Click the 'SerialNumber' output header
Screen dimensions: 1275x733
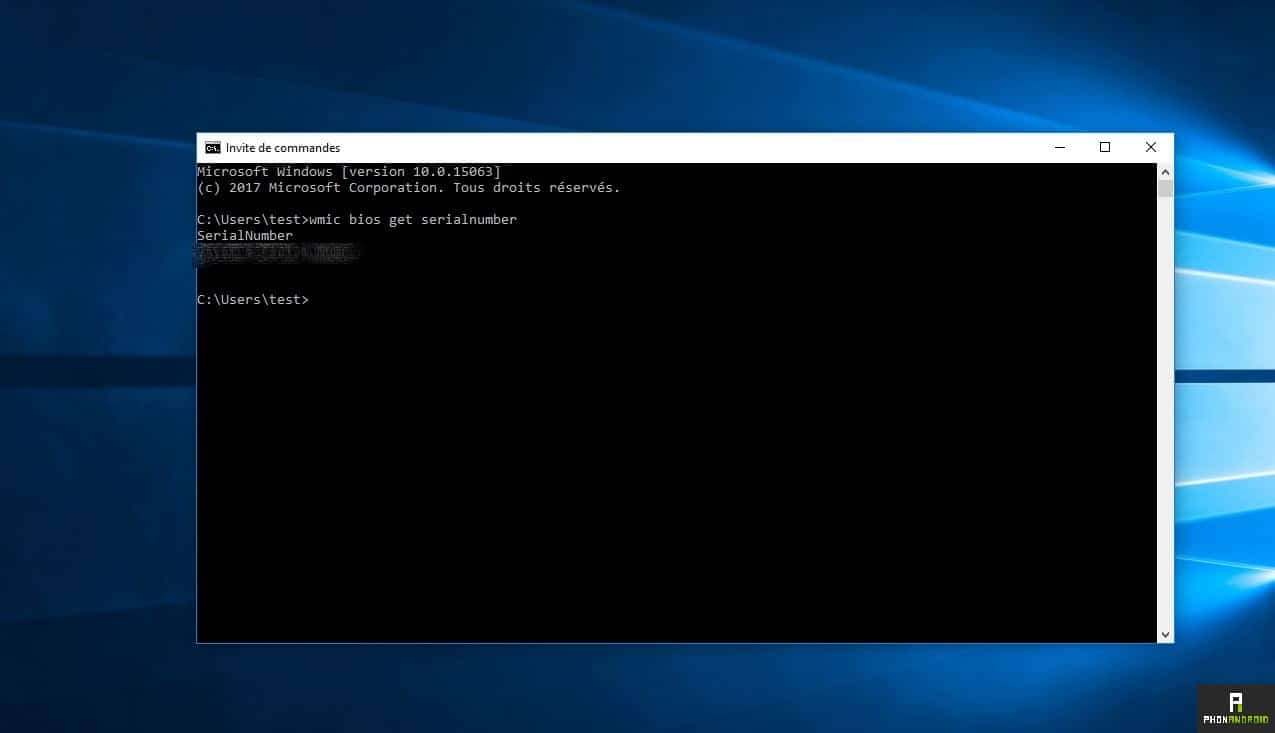click(x=245, y=236)
